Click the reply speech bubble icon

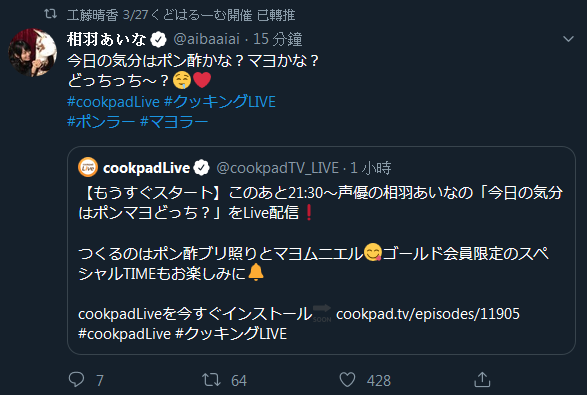77,379
